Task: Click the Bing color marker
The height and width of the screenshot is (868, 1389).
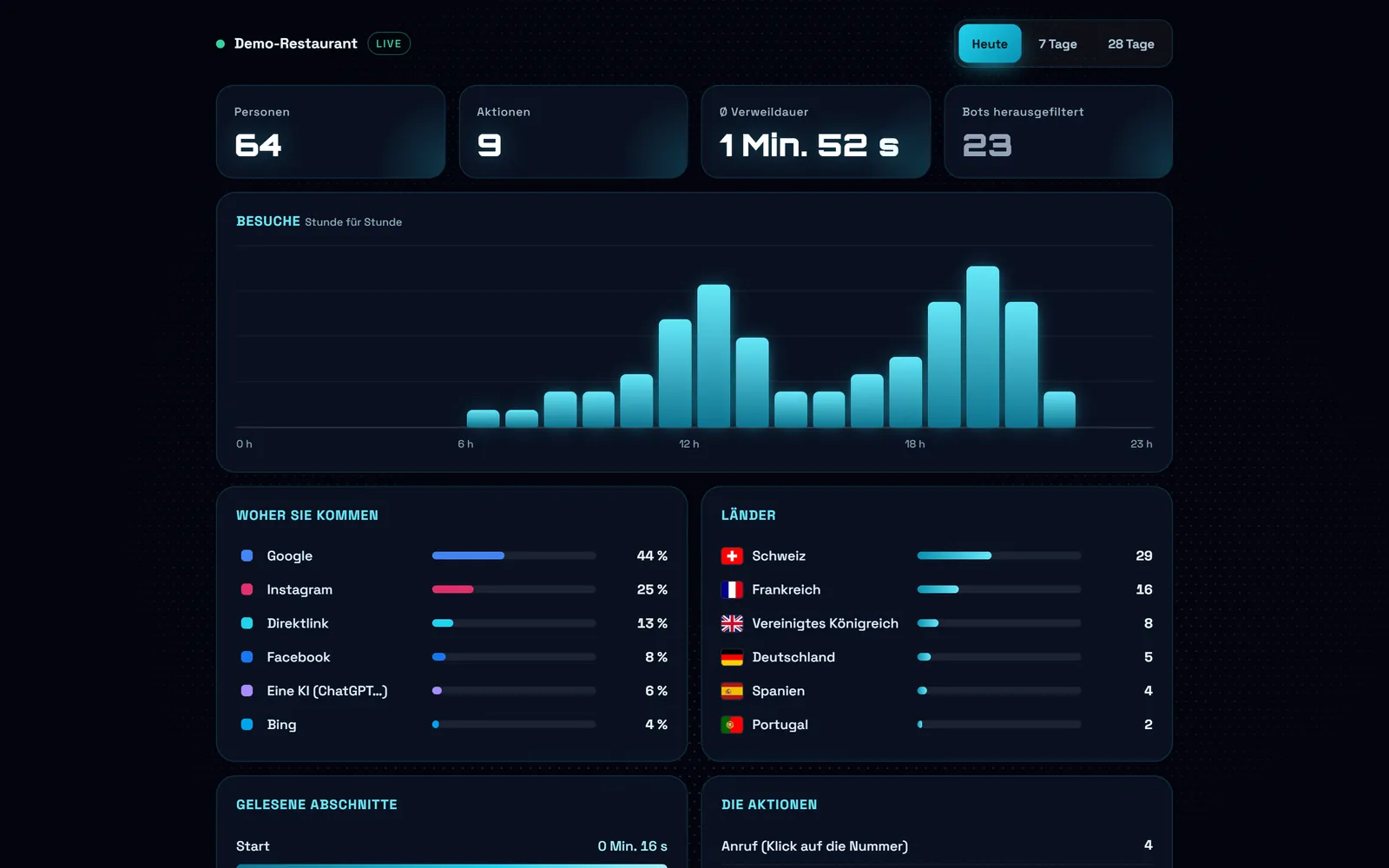Action: pos(247,725)
